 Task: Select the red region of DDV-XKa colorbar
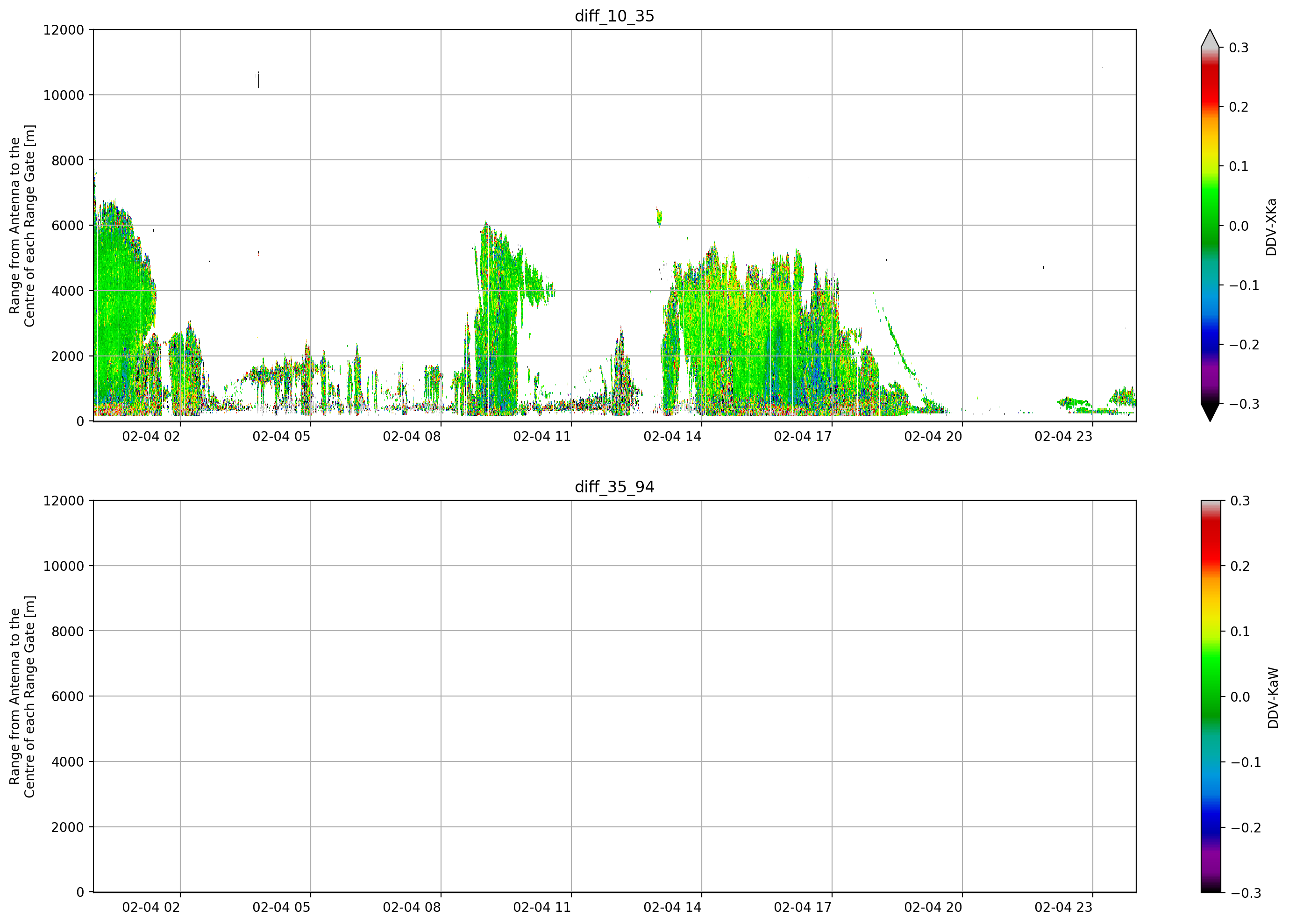coord(1210,85)
